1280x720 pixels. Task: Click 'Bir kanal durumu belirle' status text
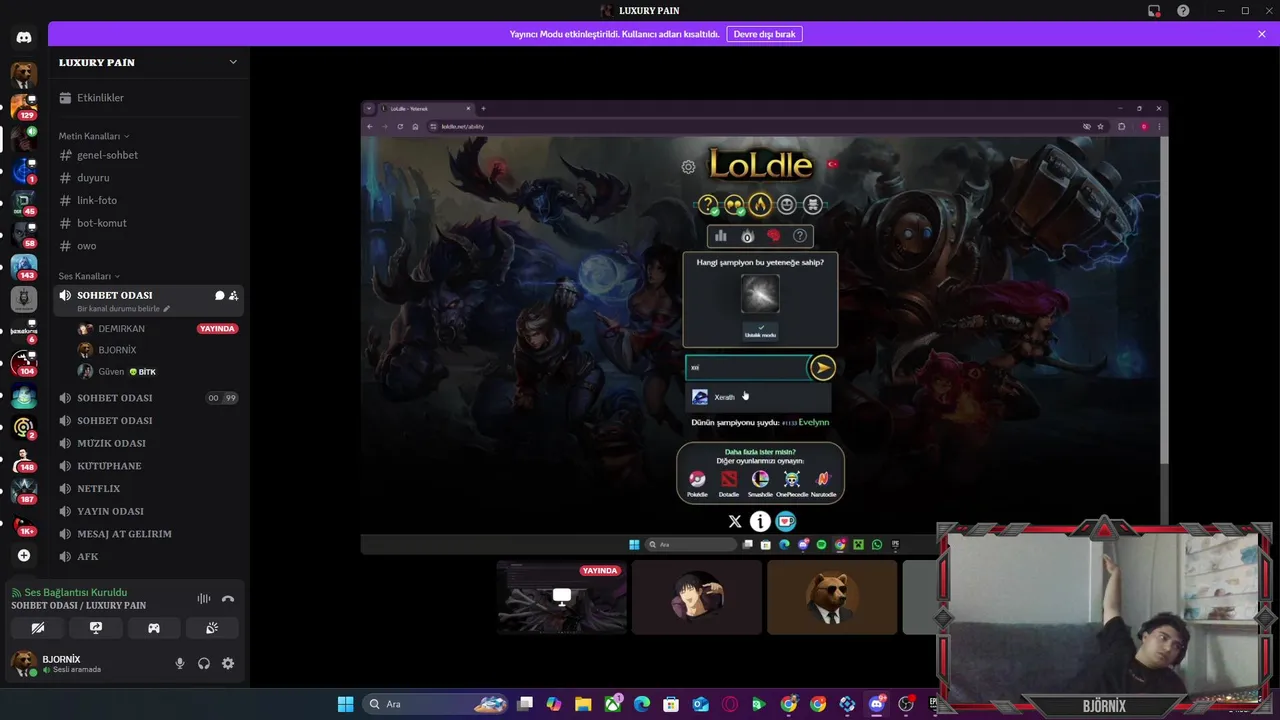click(x=118, y=309)
